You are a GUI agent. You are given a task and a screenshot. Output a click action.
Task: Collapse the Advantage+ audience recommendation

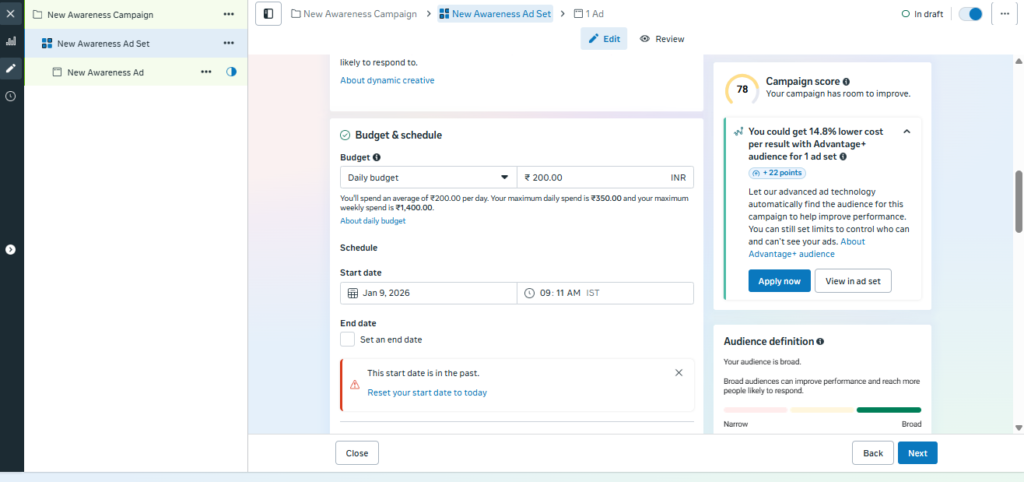(906, 131)
